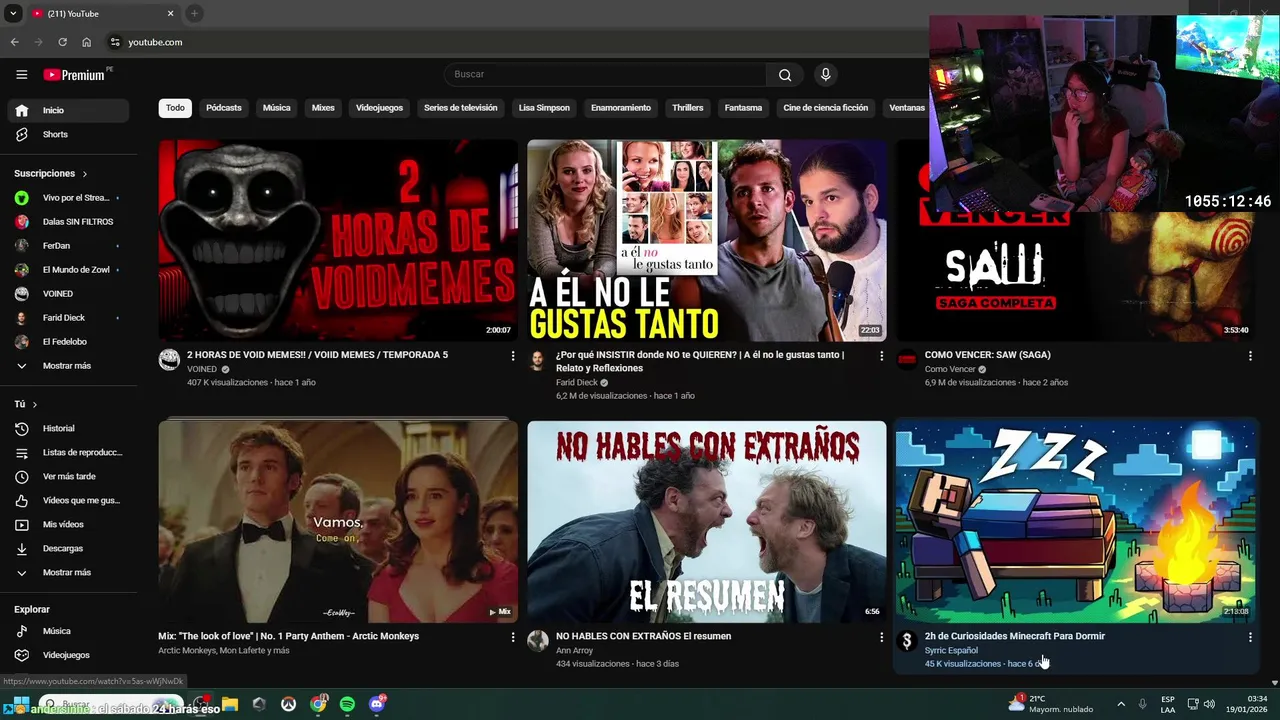The image size is (1280, 720).
Task: Open Spotify from the taskbar
Action: click(x=347, y=704)
